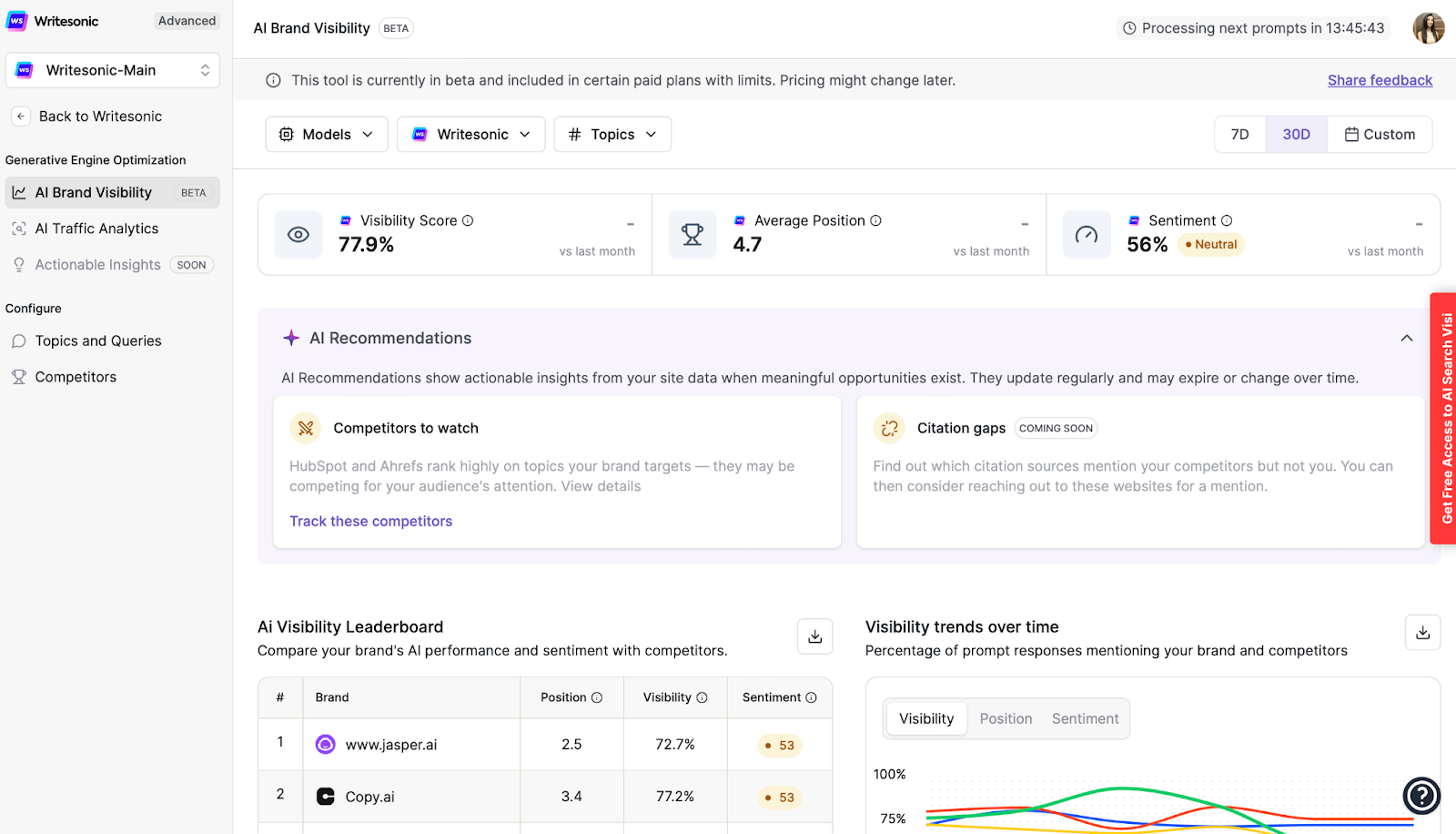Open AI Traffic Analytics in the sidebar
This screenshot has height=834, width=1456.
[113, 229]
